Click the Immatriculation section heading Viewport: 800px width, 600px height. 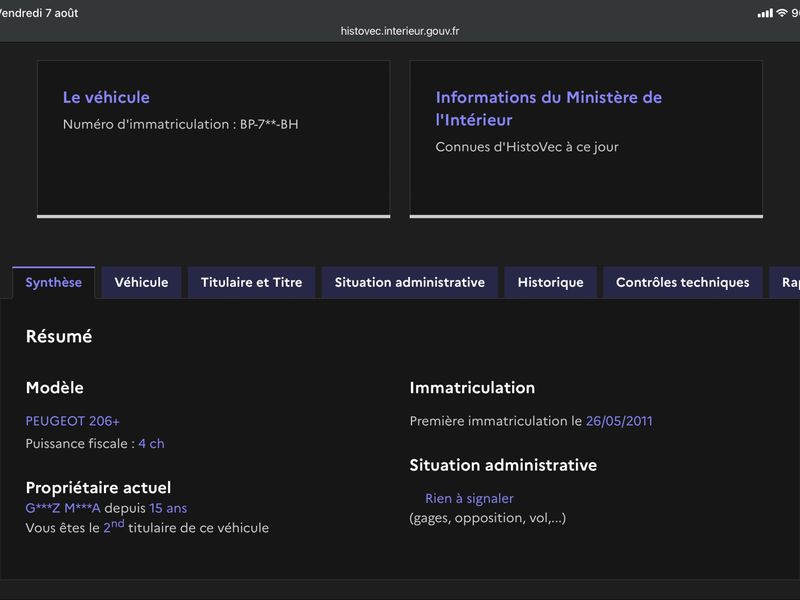[472, 388]
